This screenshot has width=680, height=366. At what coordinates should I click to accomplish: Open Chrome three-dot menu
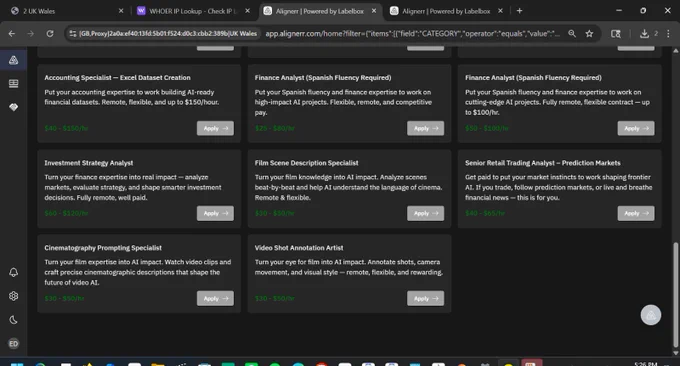click(x=668, y=33)
